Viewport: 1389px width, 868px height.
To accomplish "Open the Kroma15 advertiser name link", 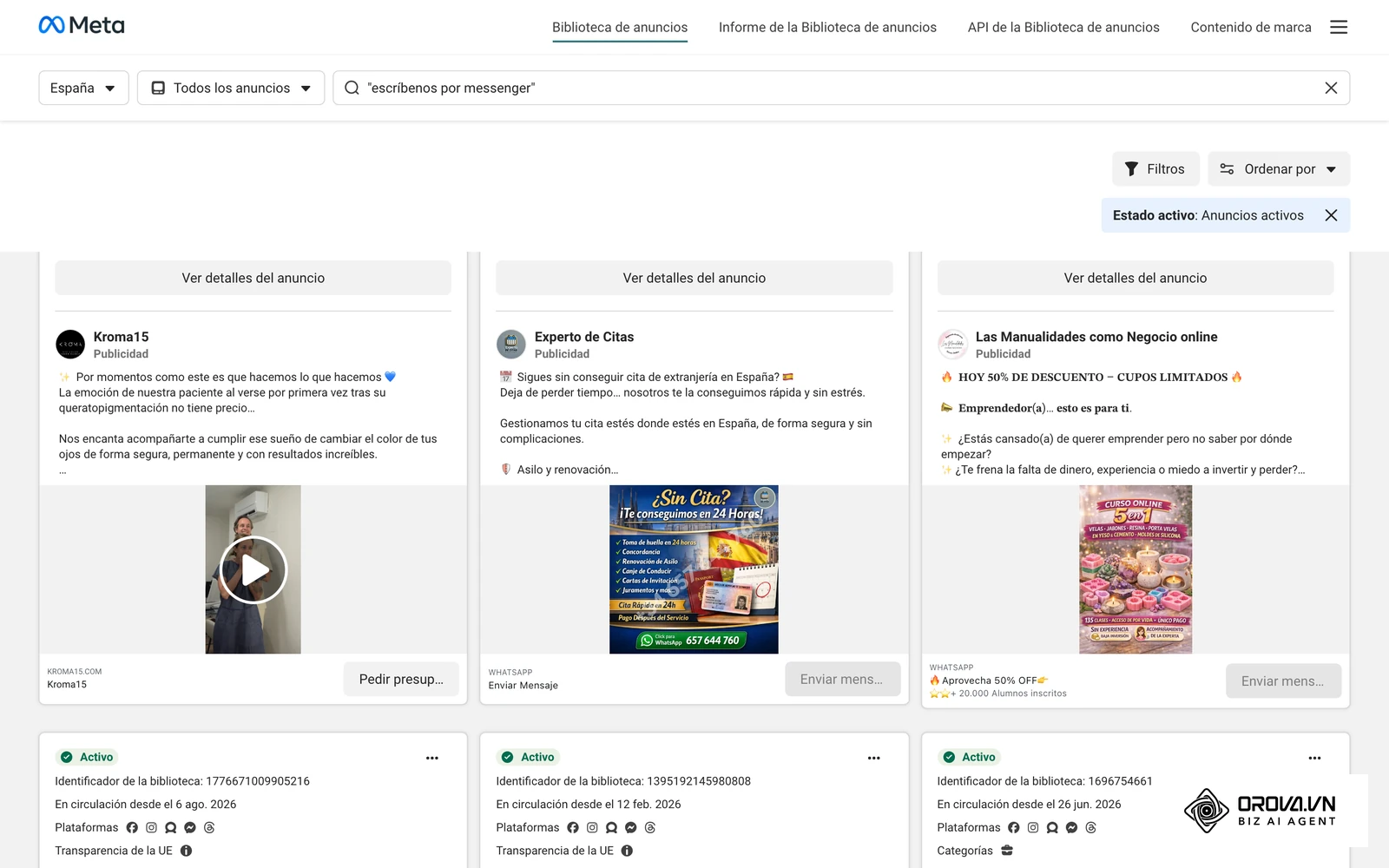I will pyautogui.click(x=122, y=337).
